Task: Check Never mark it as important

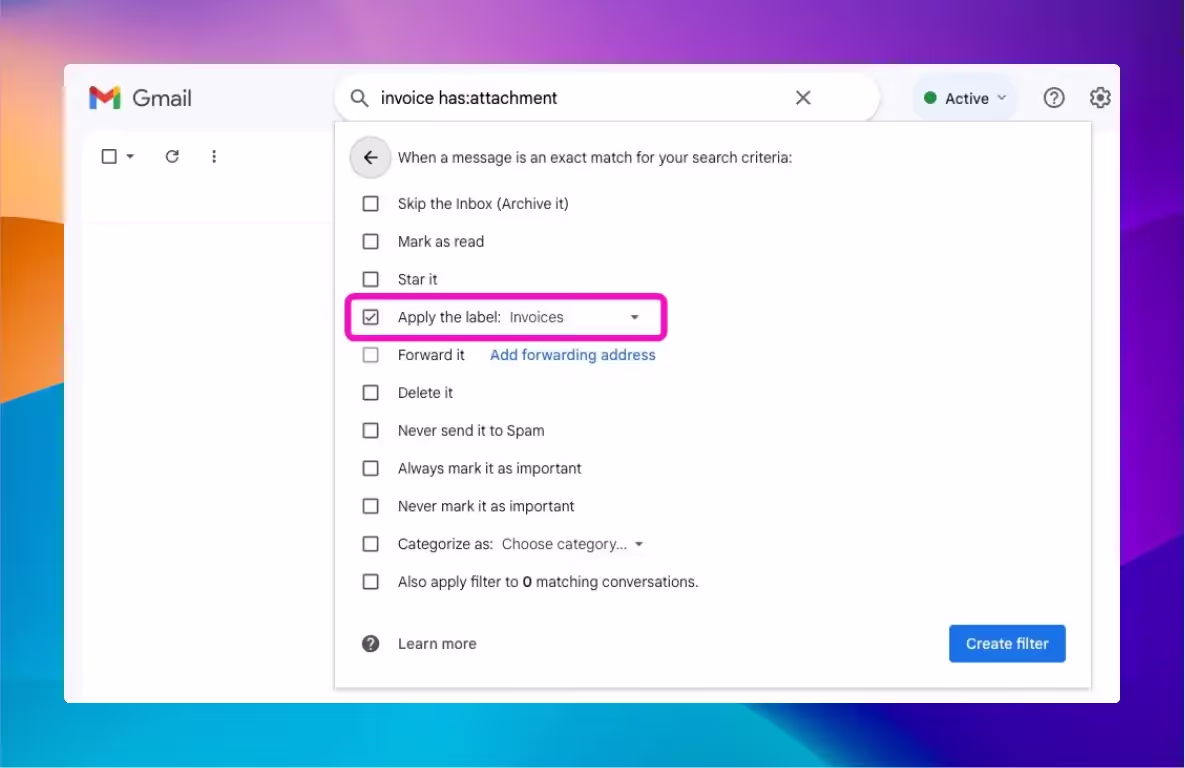Action: pyautogui.click(x=370, y=506)
